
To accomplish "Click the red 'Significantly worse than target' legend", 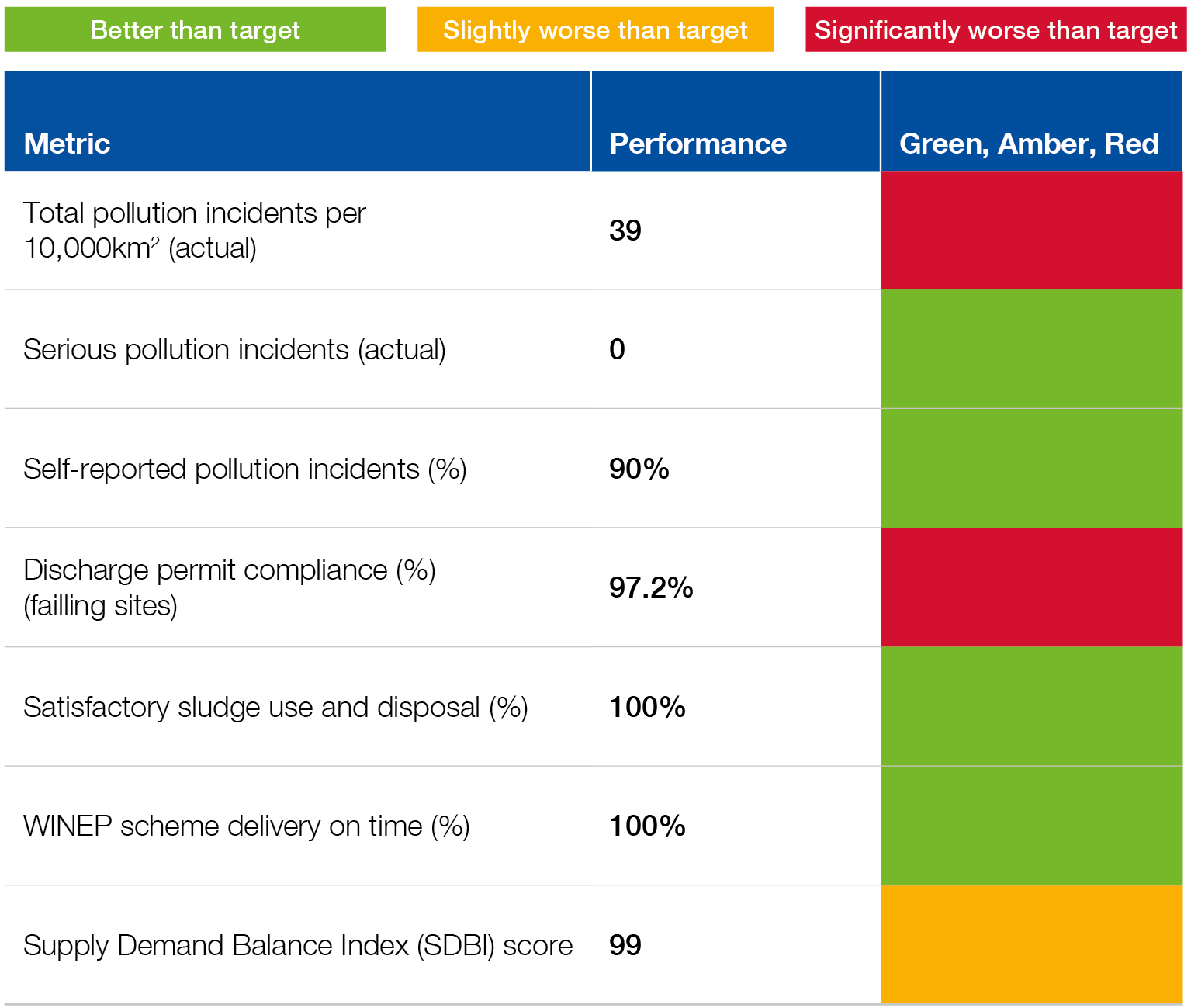I will [995, 30].
